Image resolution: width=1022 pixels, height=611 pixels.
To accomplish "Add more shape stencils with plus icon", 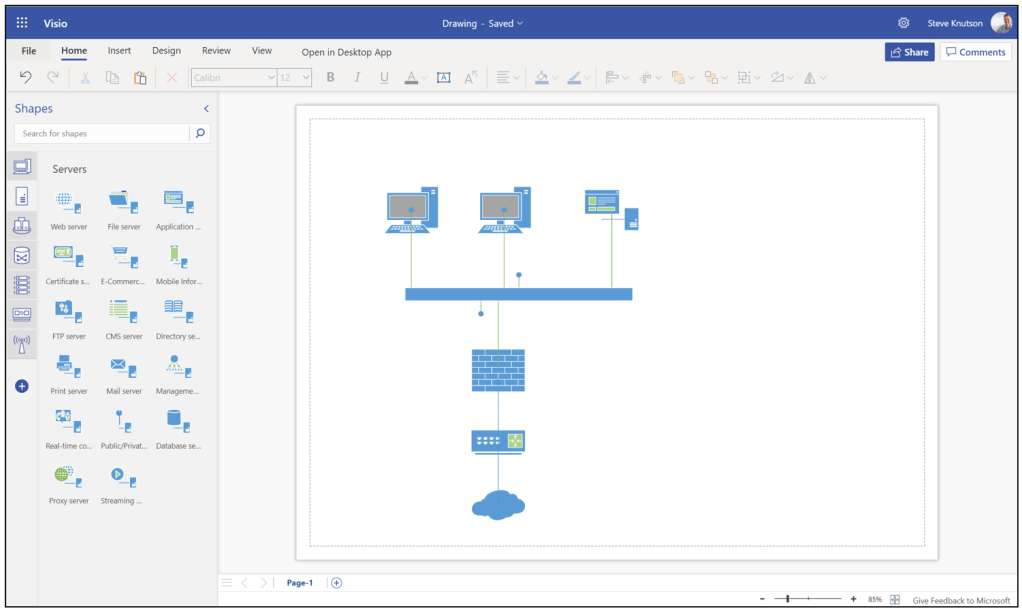I will click(22, 386).
